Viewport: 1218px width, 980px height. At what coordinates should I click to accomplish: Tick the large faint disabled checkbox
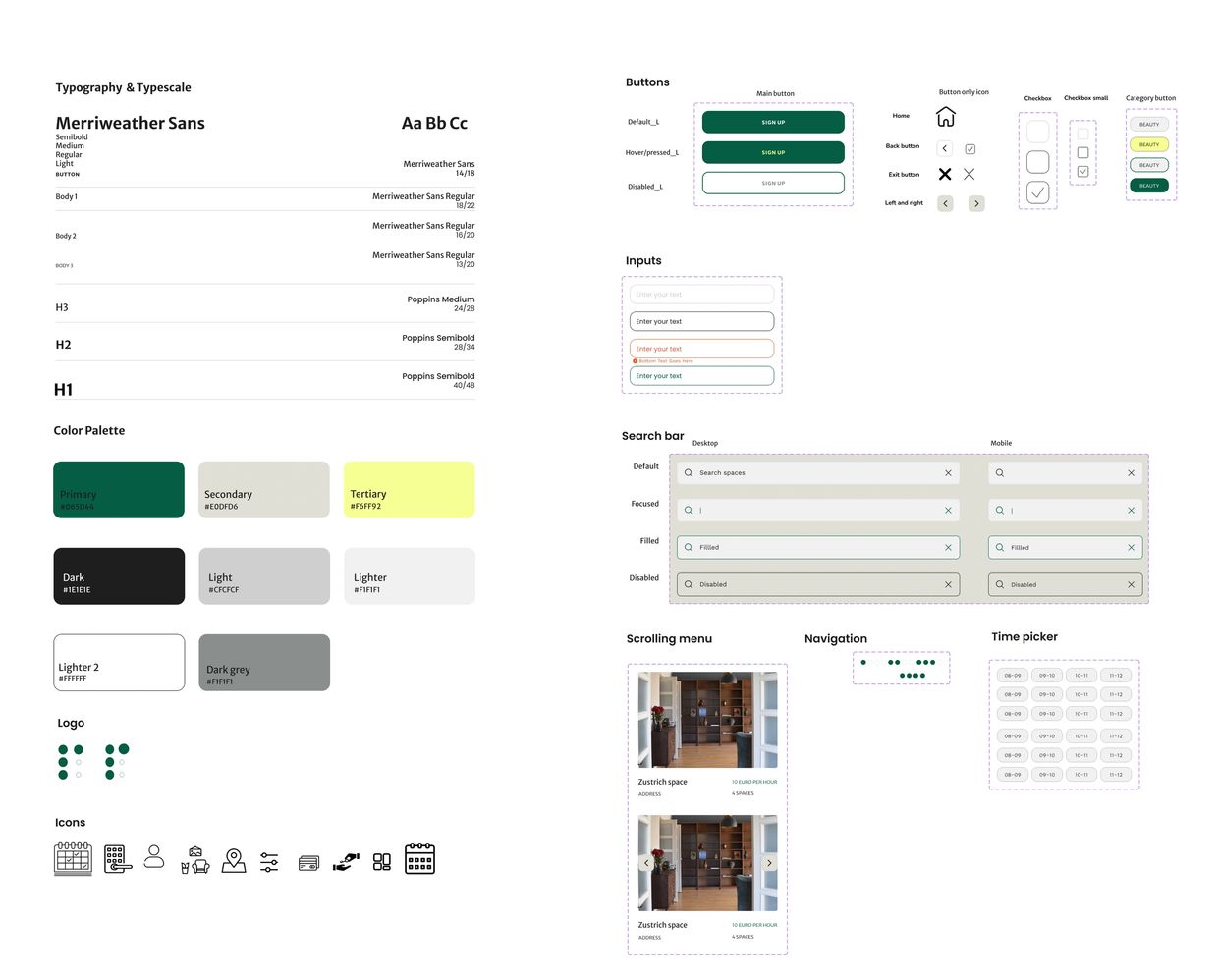pos(1037,132)
